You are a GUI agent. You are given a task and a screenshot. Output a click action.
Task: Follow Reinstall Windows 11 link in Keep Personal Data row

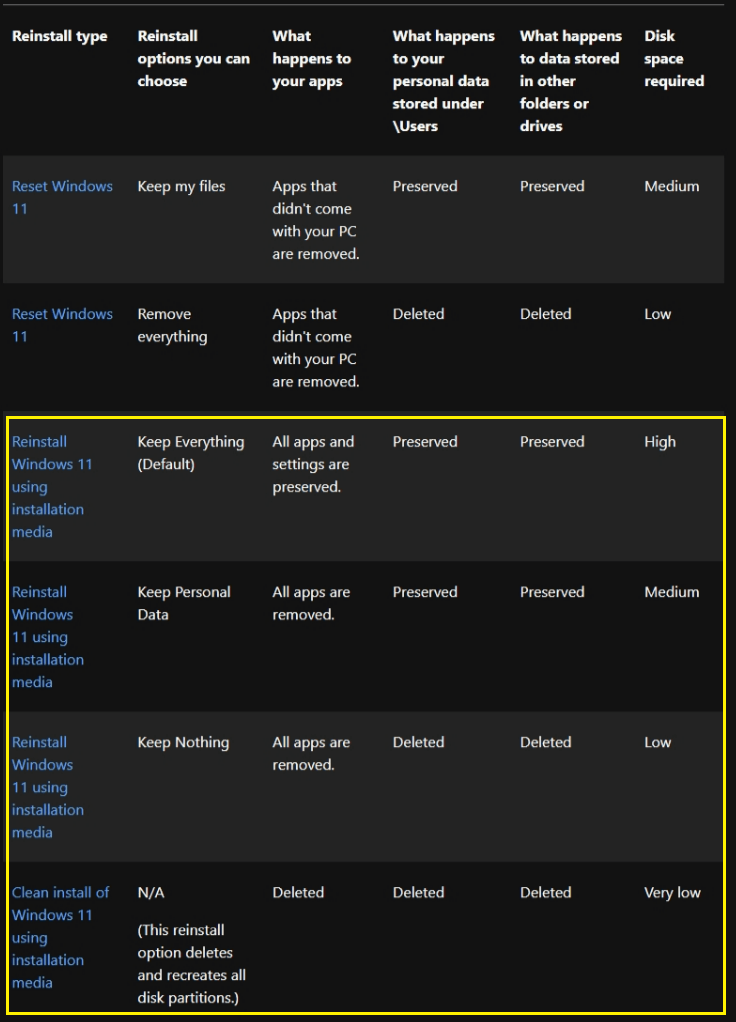pos(48,637)
